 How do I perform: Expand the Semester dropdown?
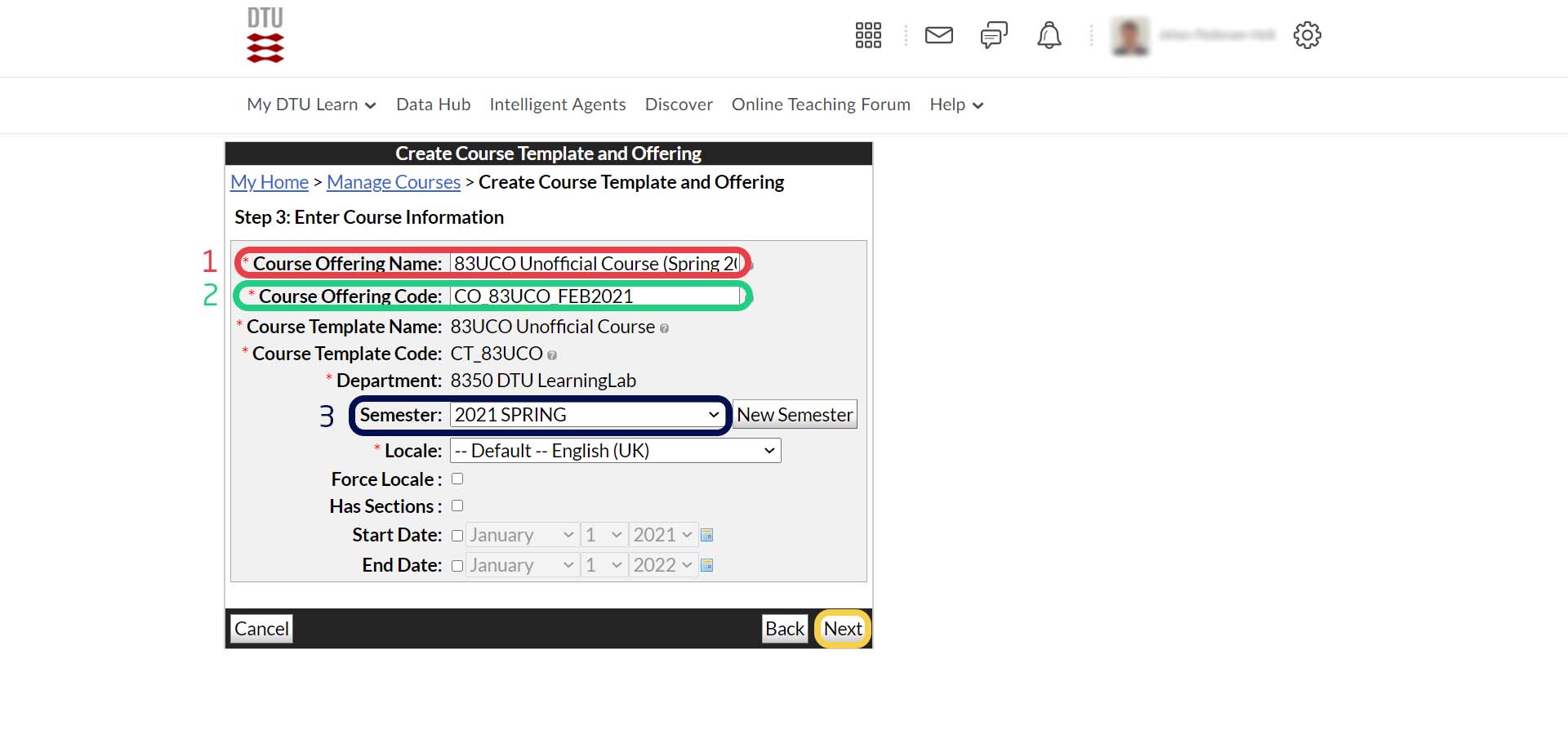pos(586,415)
